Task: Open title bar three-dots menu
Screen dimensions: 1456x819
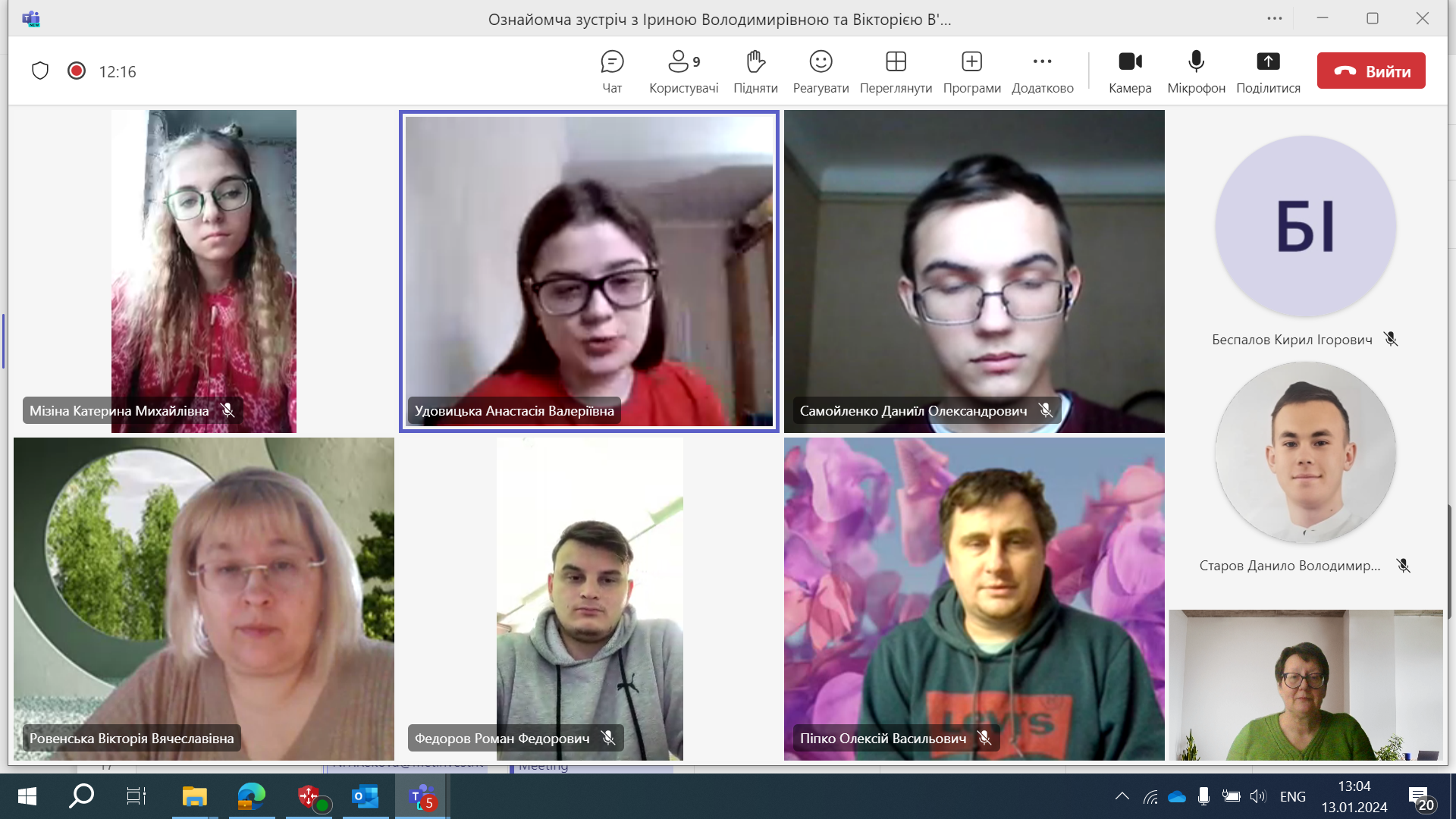Action: point(1275,18)
